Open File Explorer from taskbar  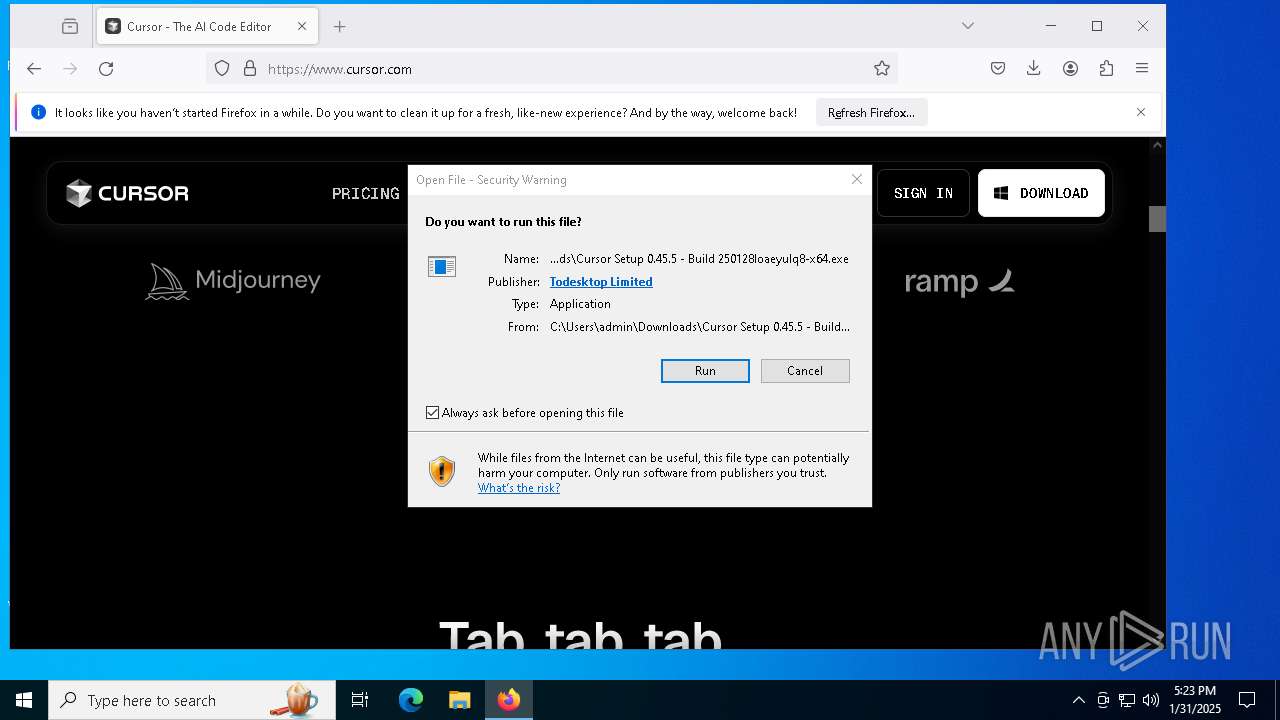click(459, 700)
